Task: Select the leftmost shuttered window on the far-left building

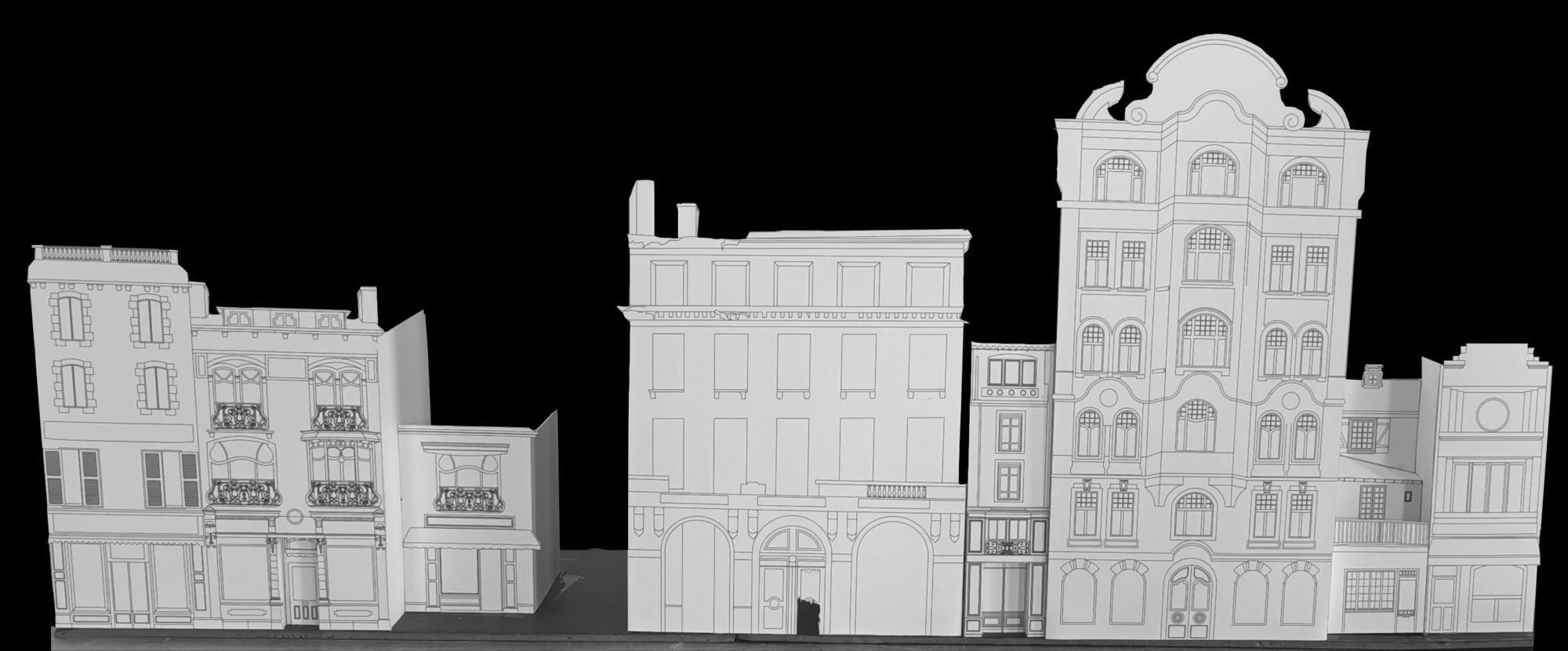Action: click(x=53, y=477)
